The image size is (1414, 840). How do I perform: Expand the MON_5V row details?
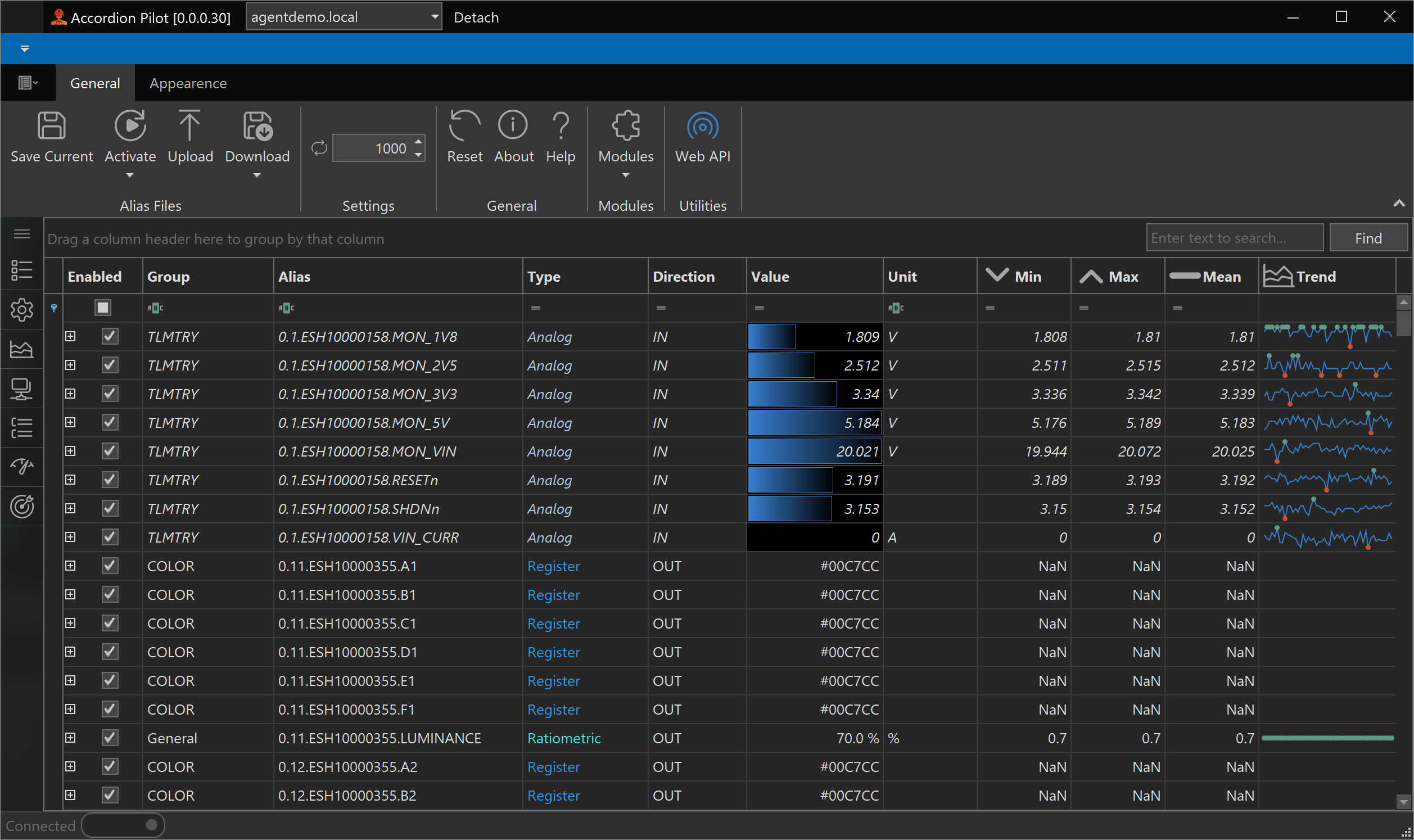point(70,422)
